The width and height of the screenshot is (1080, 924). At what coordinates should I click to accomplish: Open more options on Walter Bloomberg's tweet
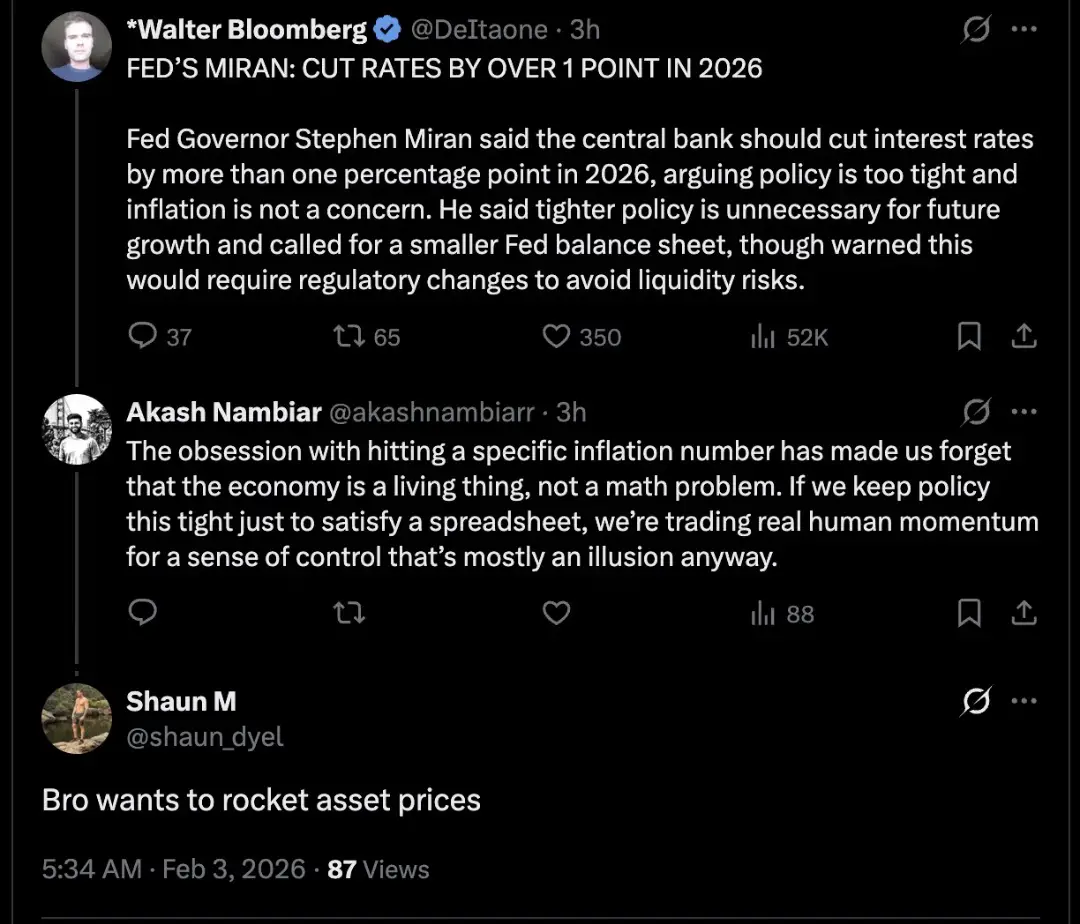pos(1024,31)
